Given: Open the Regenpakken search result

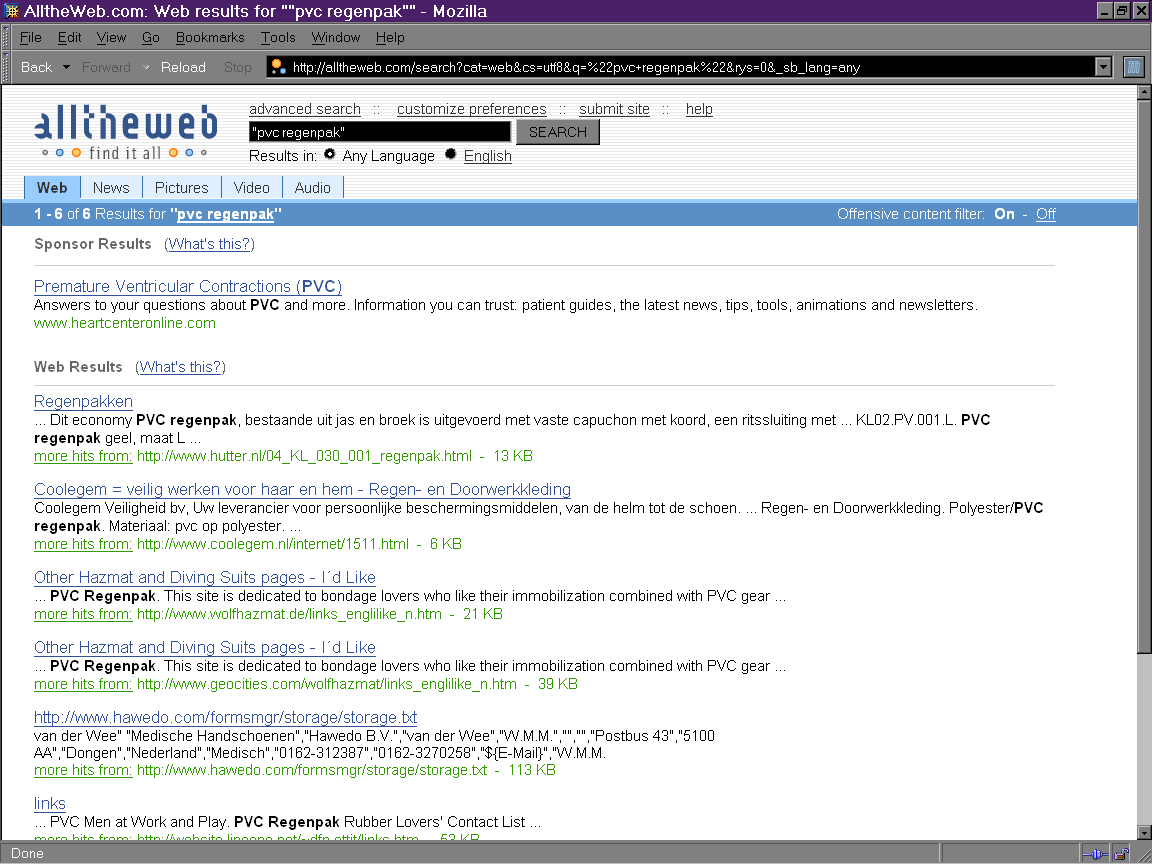Looking at the screenshot, I should 84,401.
